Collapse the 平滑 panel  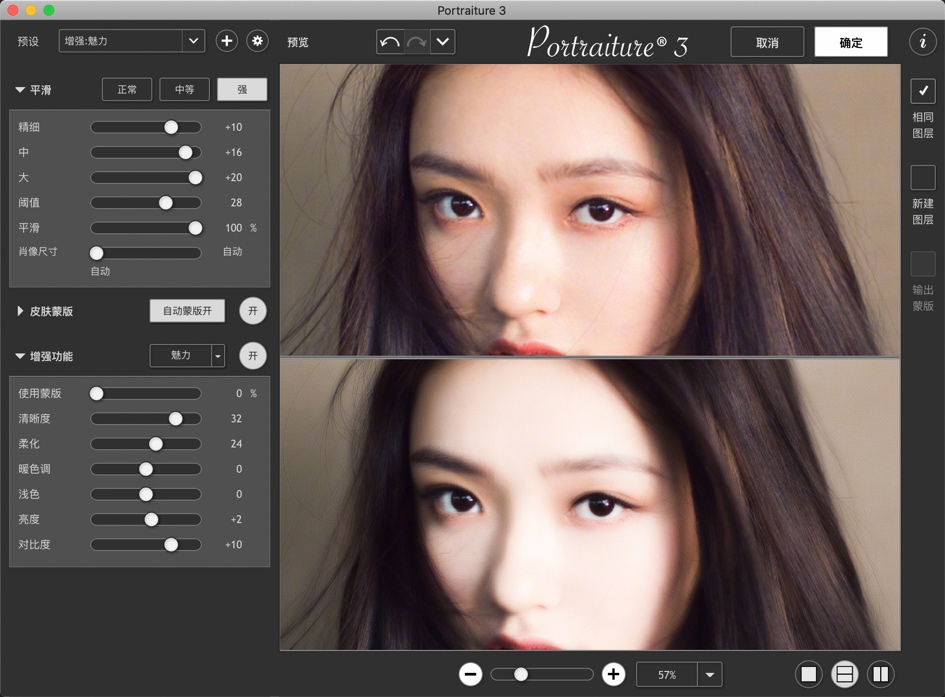[18, 89]
